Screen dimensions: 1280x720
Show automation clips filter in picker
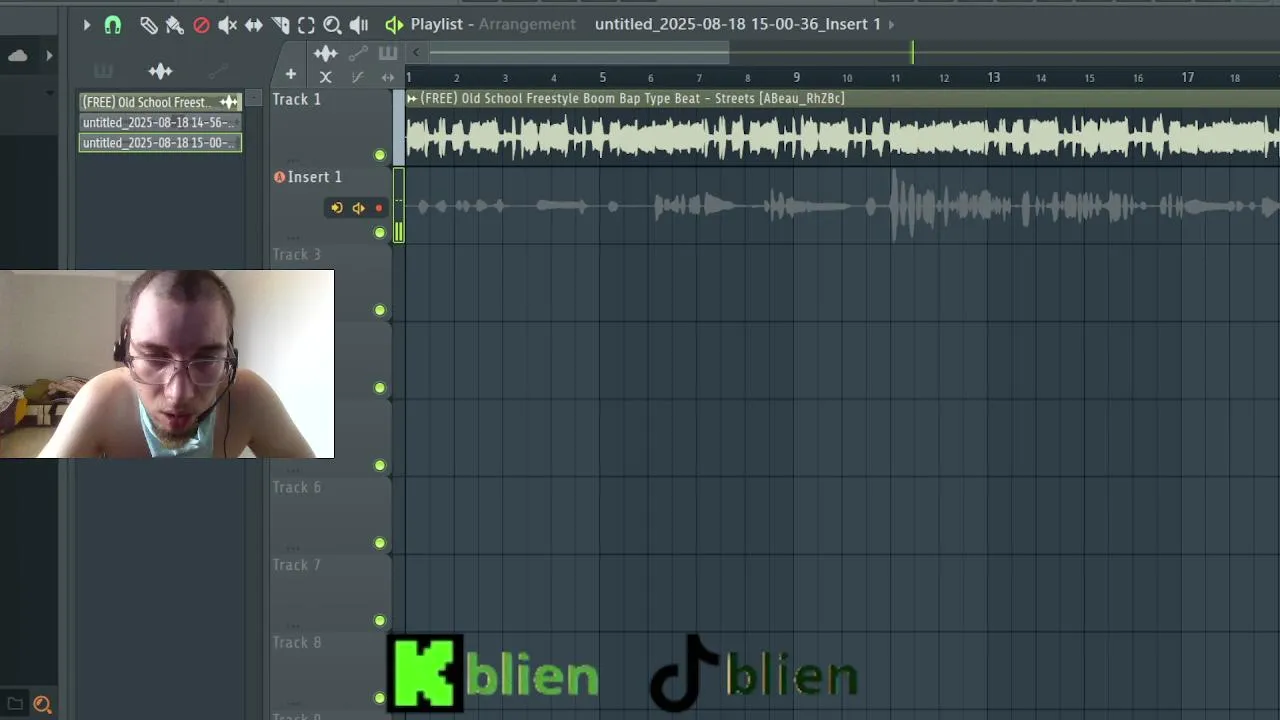coord(218,71)
